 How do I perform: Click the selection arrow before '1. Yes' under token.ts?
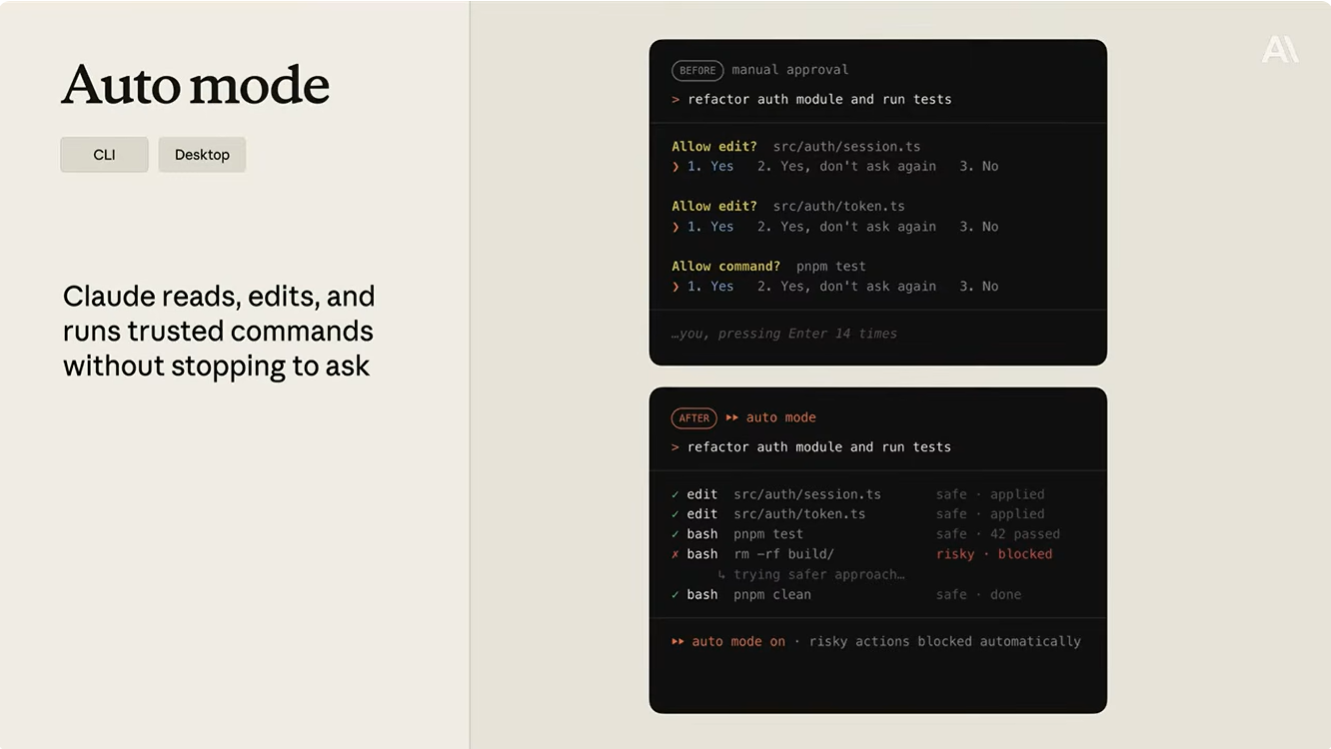click(x=676, y=227)
